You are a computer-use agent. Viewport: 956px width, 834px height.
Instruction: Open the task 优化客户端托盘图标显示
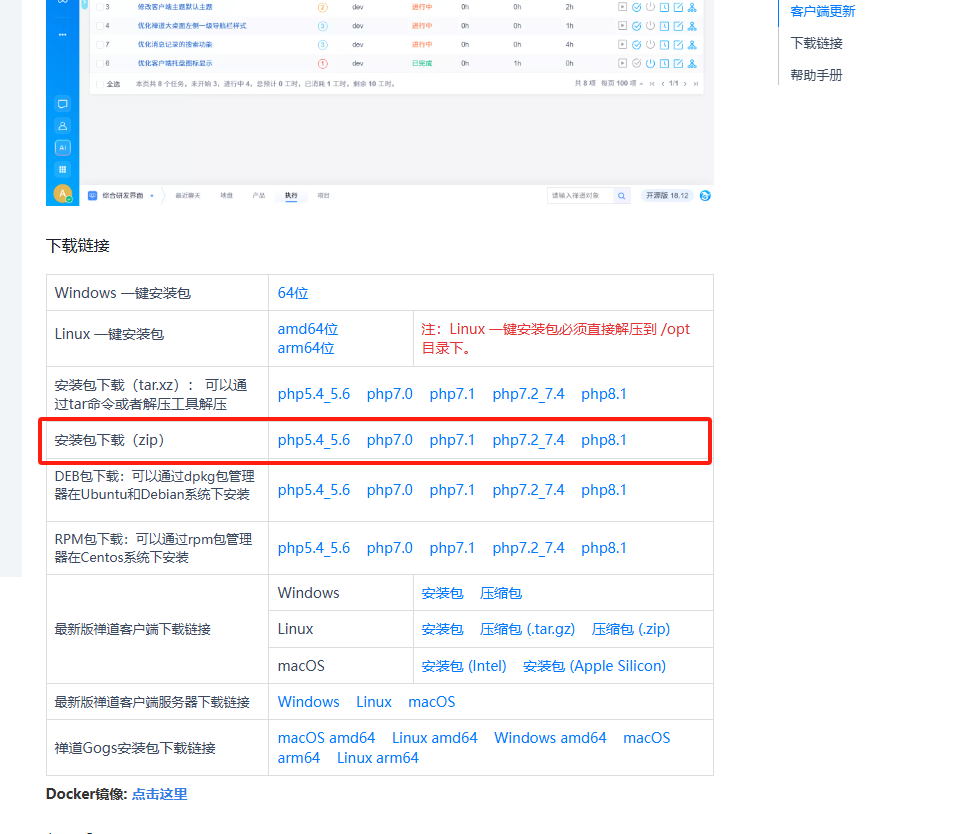pyautogui.click(x=174, y=63)
